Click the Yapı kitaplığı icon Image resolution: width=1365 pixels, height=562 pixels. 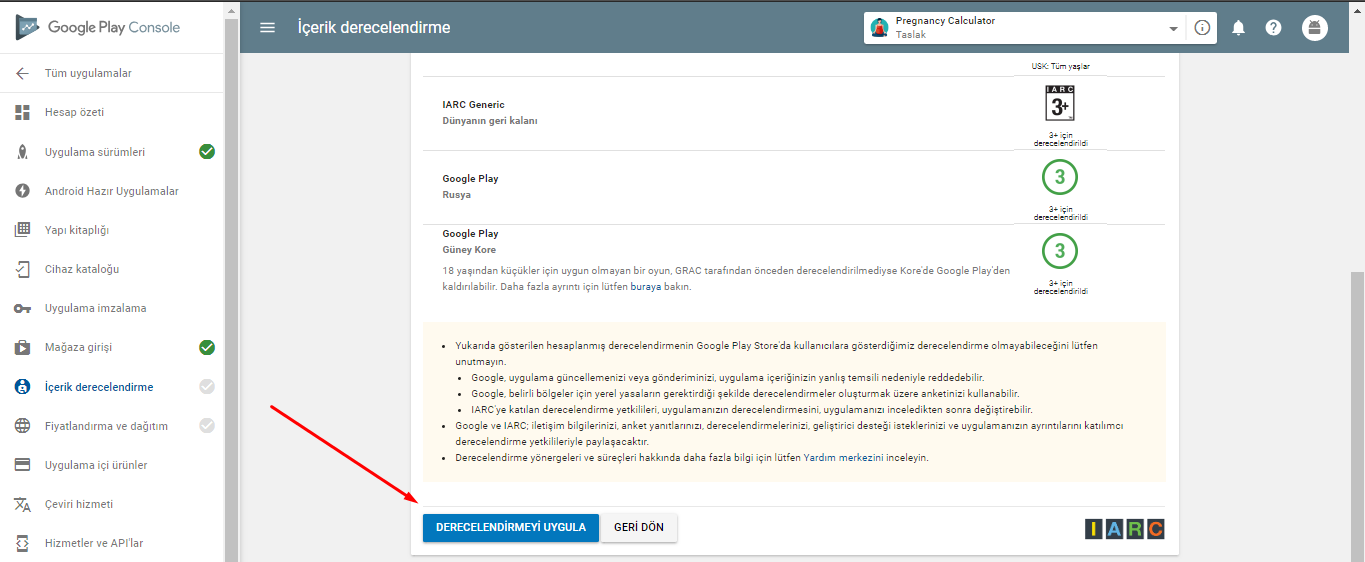[22, 230]
